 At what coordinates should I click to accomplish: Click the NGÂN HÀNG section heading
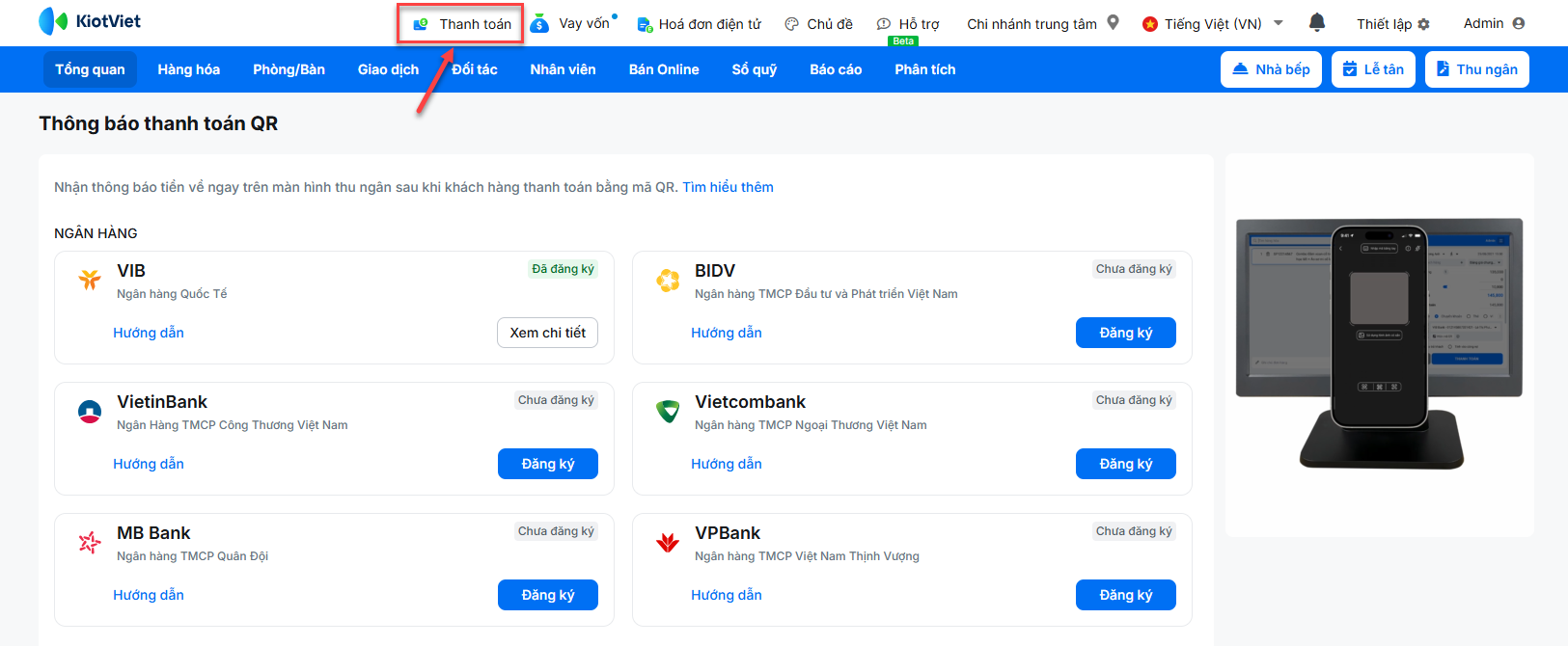pyautogui.click(x=96, y=233)
